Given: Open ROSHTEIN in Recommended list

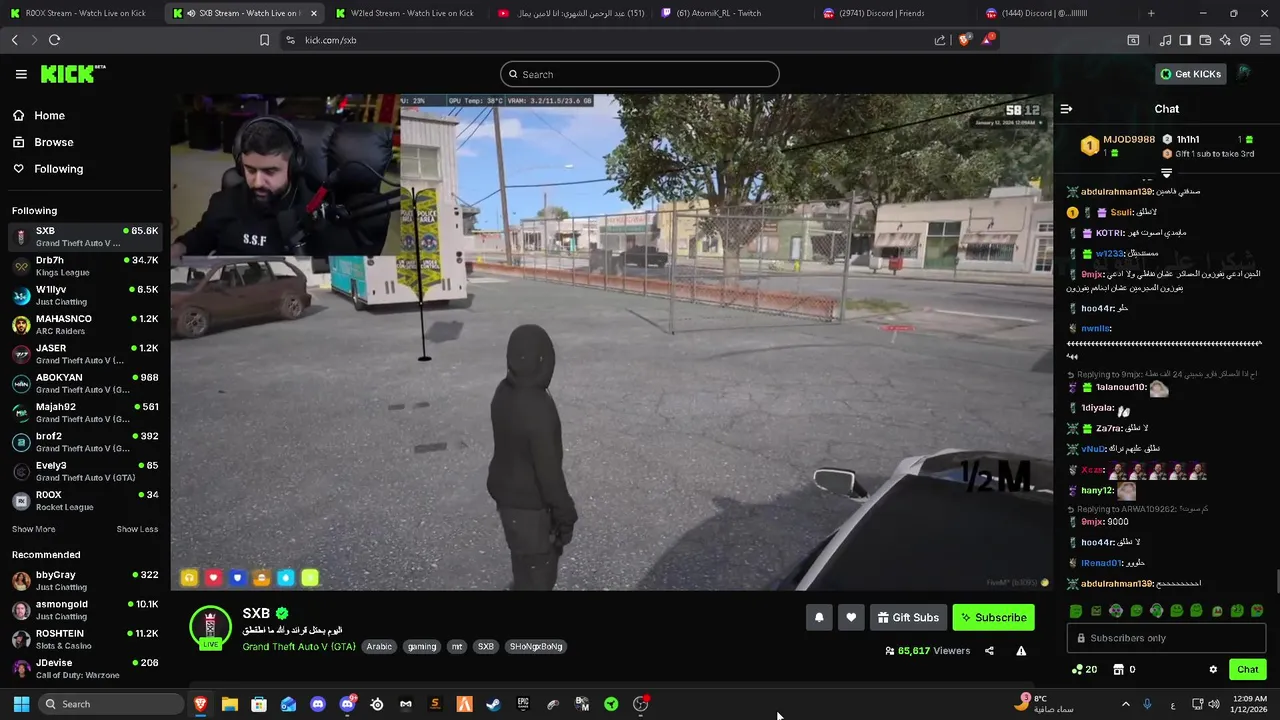Looking at the screenshot, I should pyautogui.click(x=85, y=639).
